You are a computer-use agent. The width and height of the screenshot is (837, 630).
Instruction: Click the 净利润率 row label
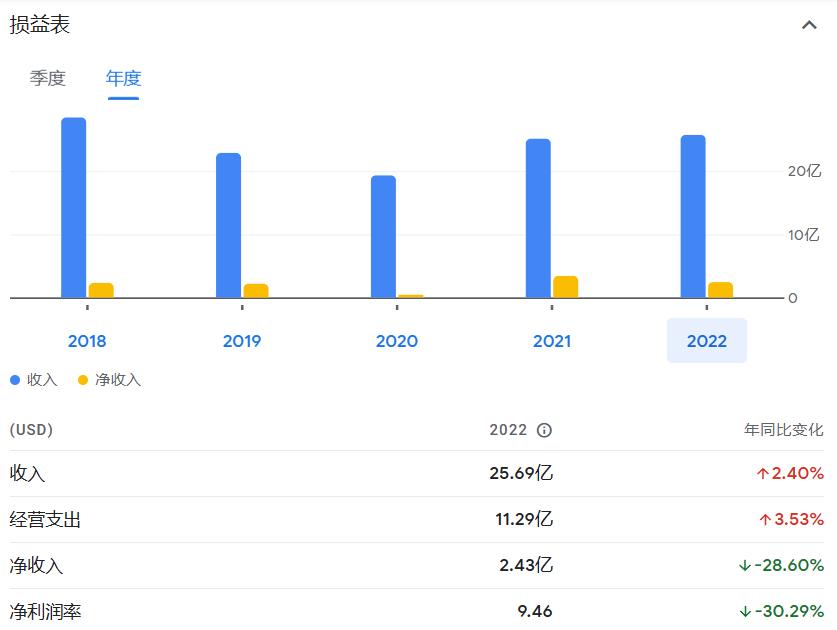click(x=46, y=611)
